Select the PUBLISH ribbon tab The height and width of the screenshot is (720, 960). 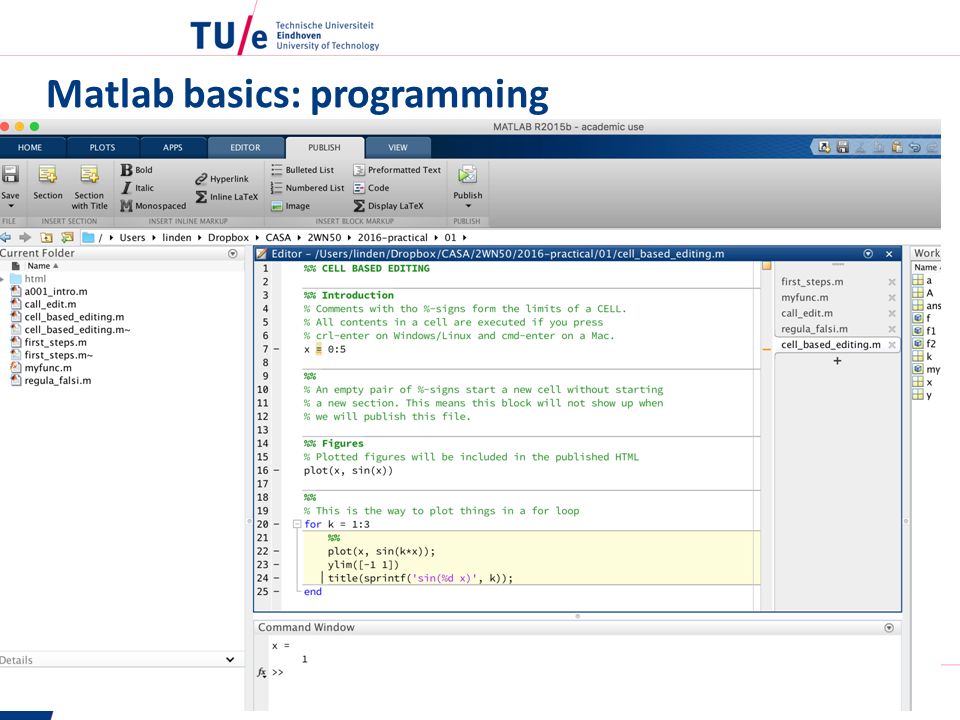[324, 148]
